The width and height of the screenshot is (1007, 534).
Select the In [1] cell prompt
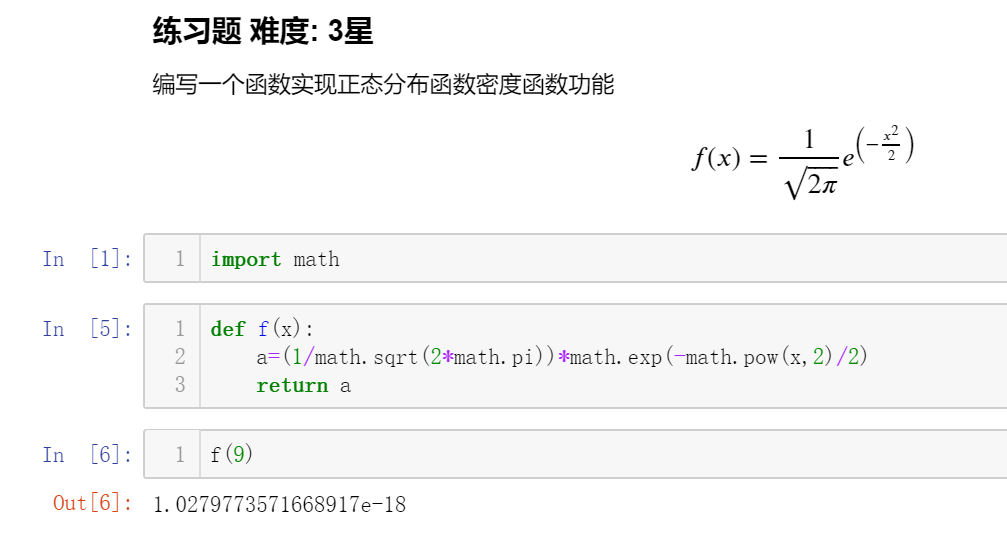(x=88, y=259)
